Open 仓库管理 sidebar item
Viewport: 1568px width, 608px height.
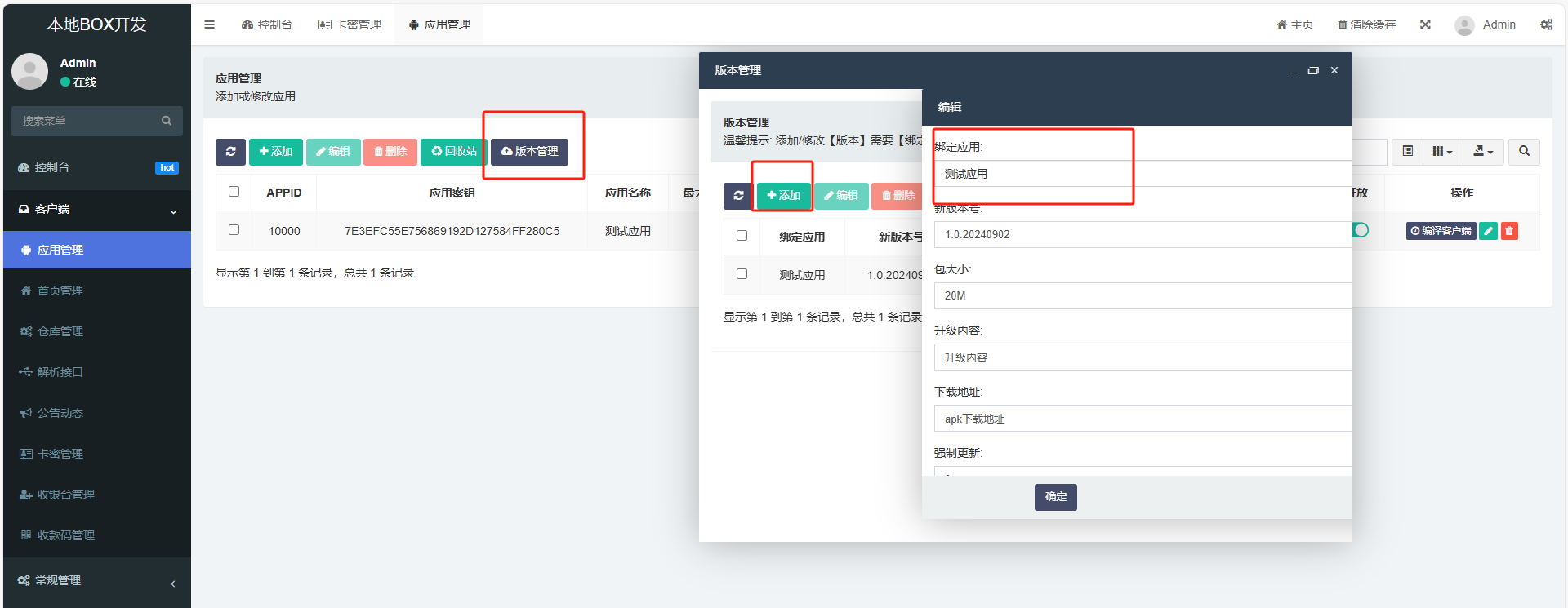point(97,331)
